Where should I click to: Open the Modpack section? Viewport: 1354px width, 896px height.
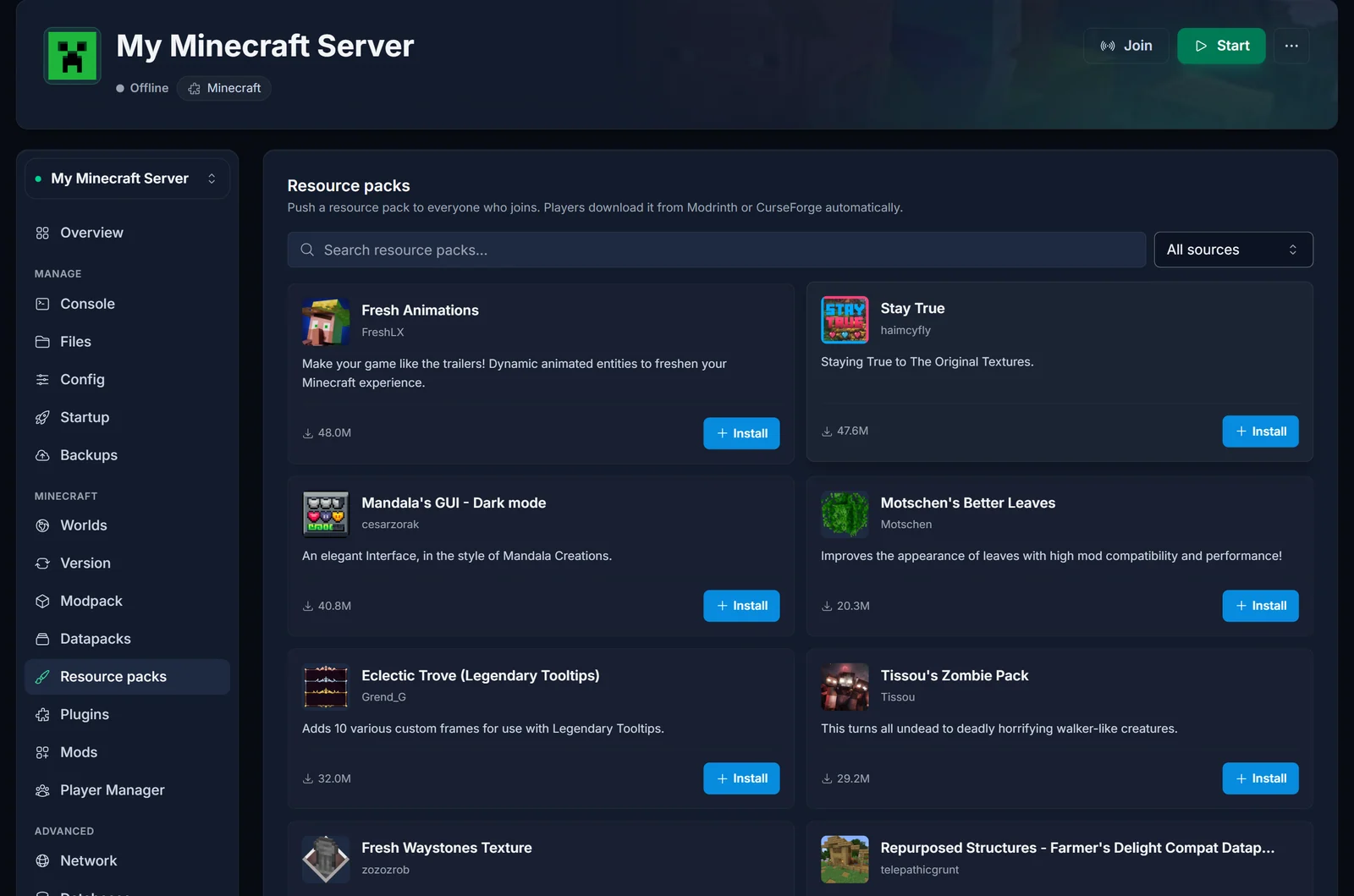tap(127, 601)
